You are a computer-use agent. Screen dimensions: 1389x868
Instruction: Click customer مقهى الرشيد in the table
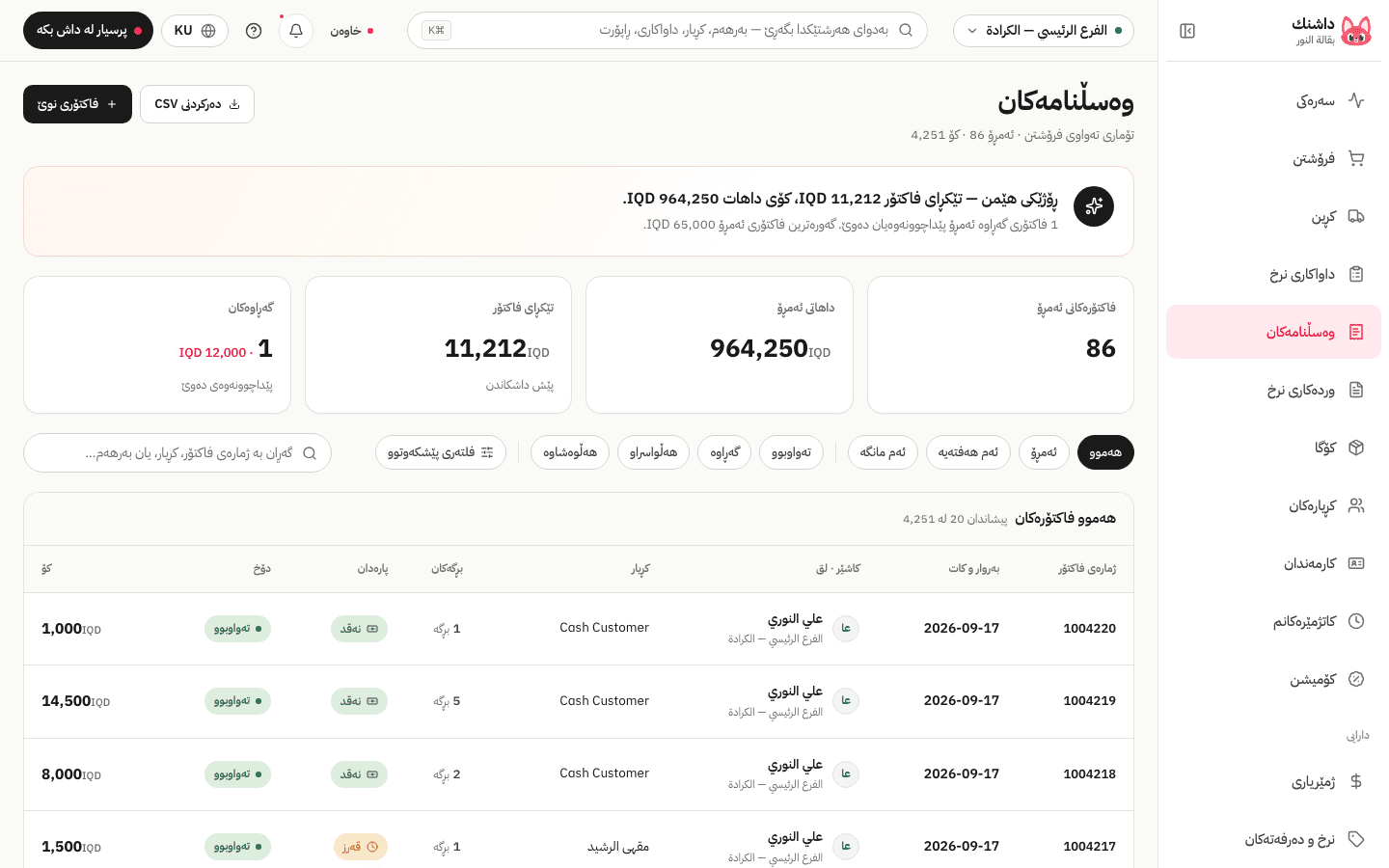(618, 847)
